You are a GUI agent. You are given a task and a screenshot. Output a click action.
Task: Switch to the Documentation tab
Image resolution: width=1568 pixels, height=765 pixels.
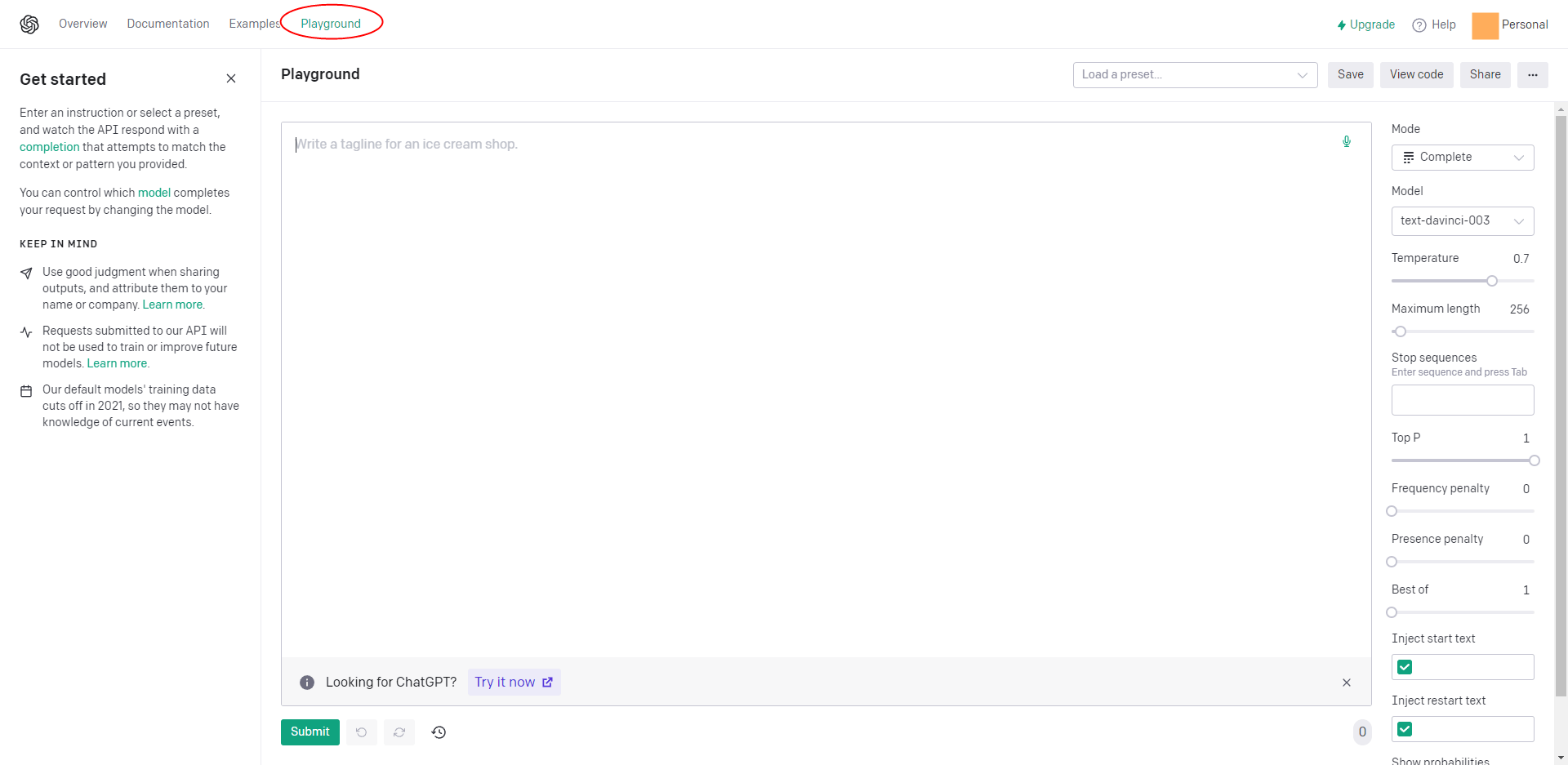(168, 24)
